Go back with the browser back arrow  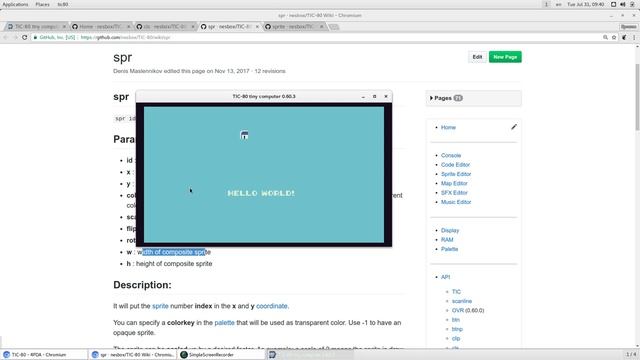6,37
